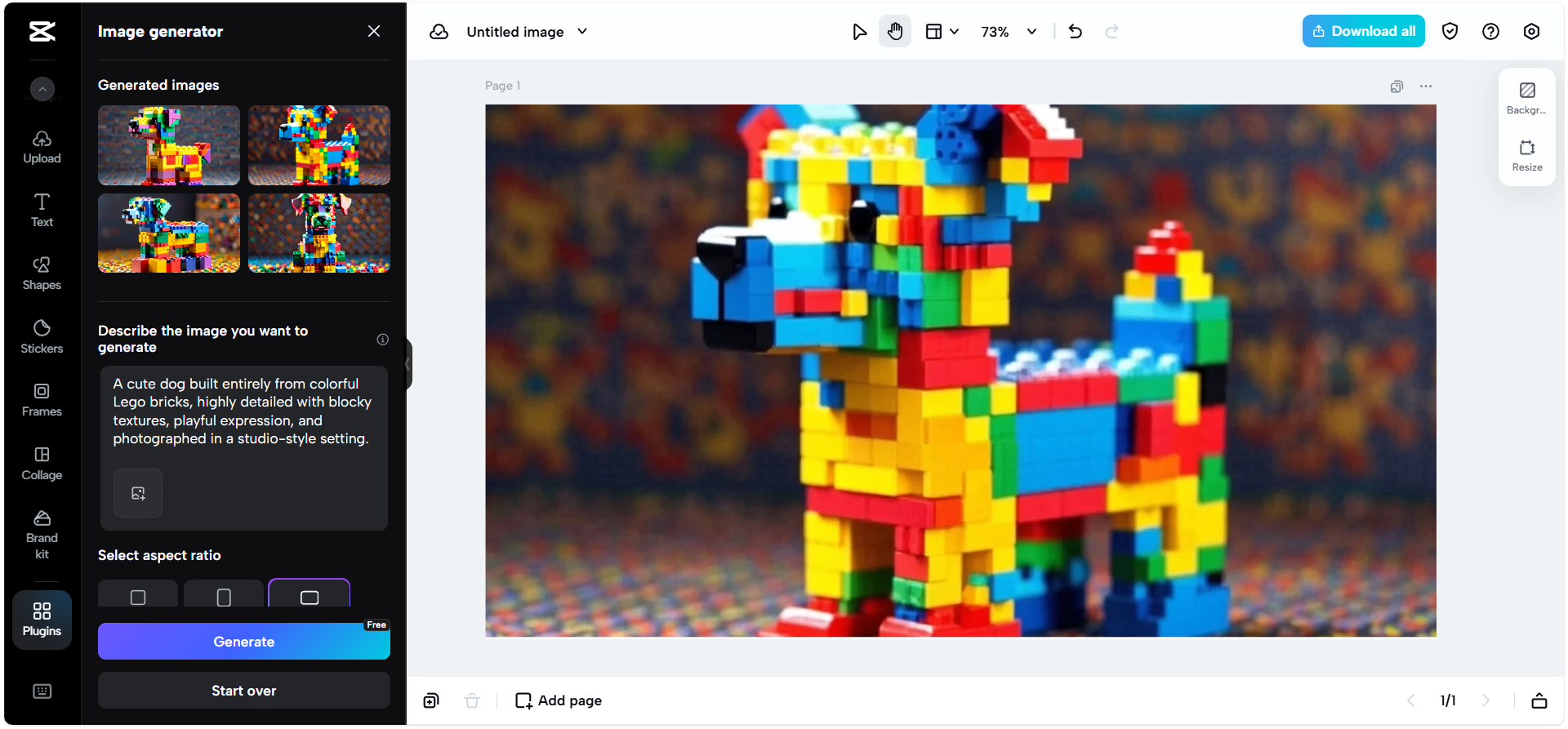Click the Generate button

[x=244, y=642]
